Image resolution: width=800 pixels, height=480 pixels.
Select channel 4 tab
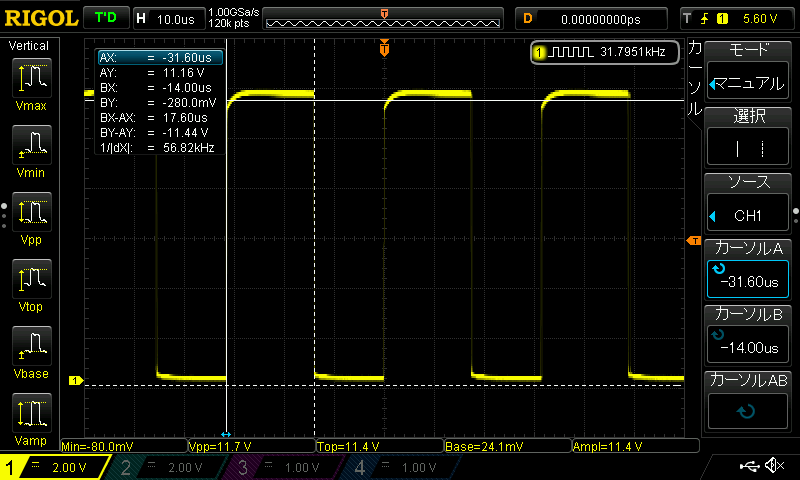[x=401, y=467]
